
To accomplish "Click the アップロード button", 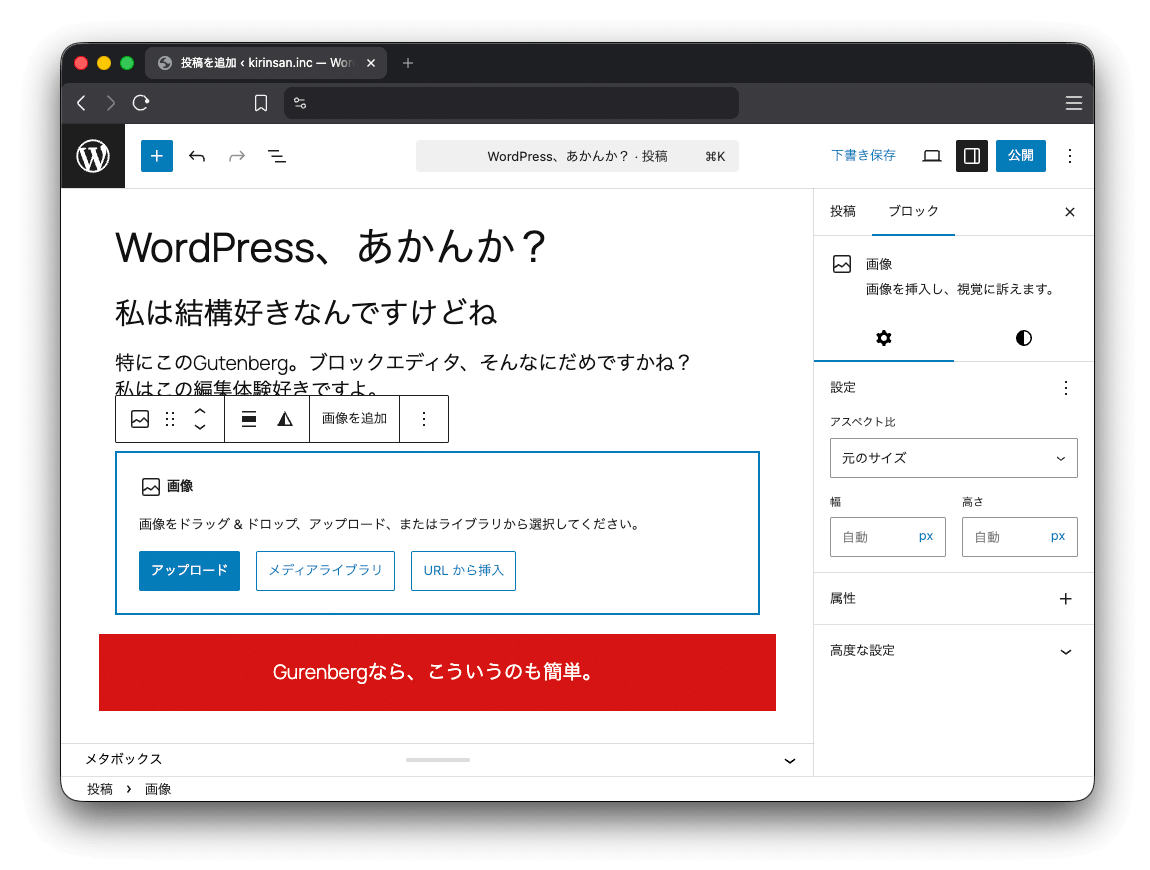I will pyautogui.click(x=189, y=571).
